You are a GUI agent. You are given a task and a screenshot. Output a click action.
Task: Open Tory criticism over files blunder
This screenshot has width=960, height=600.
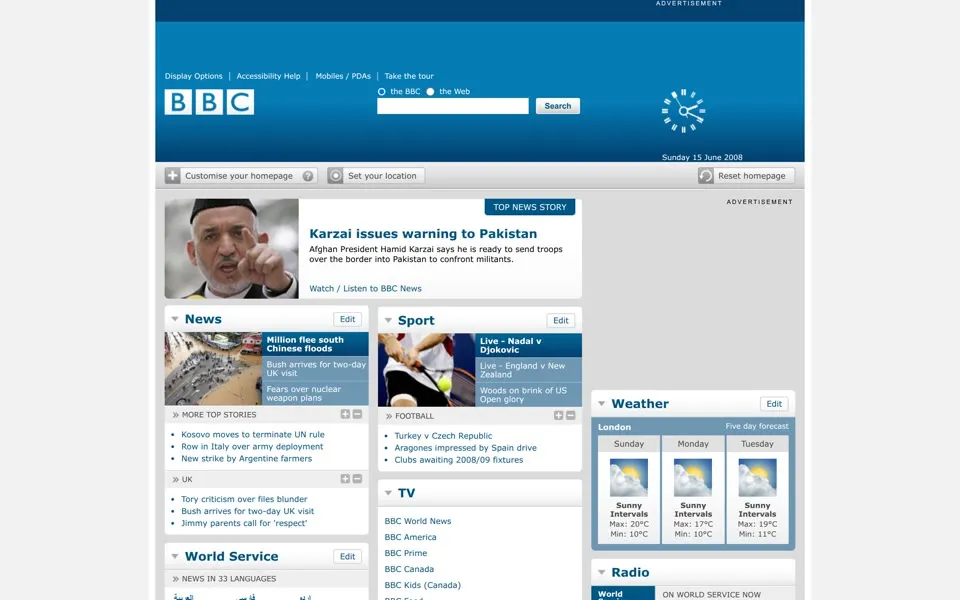tap(244, 499)
